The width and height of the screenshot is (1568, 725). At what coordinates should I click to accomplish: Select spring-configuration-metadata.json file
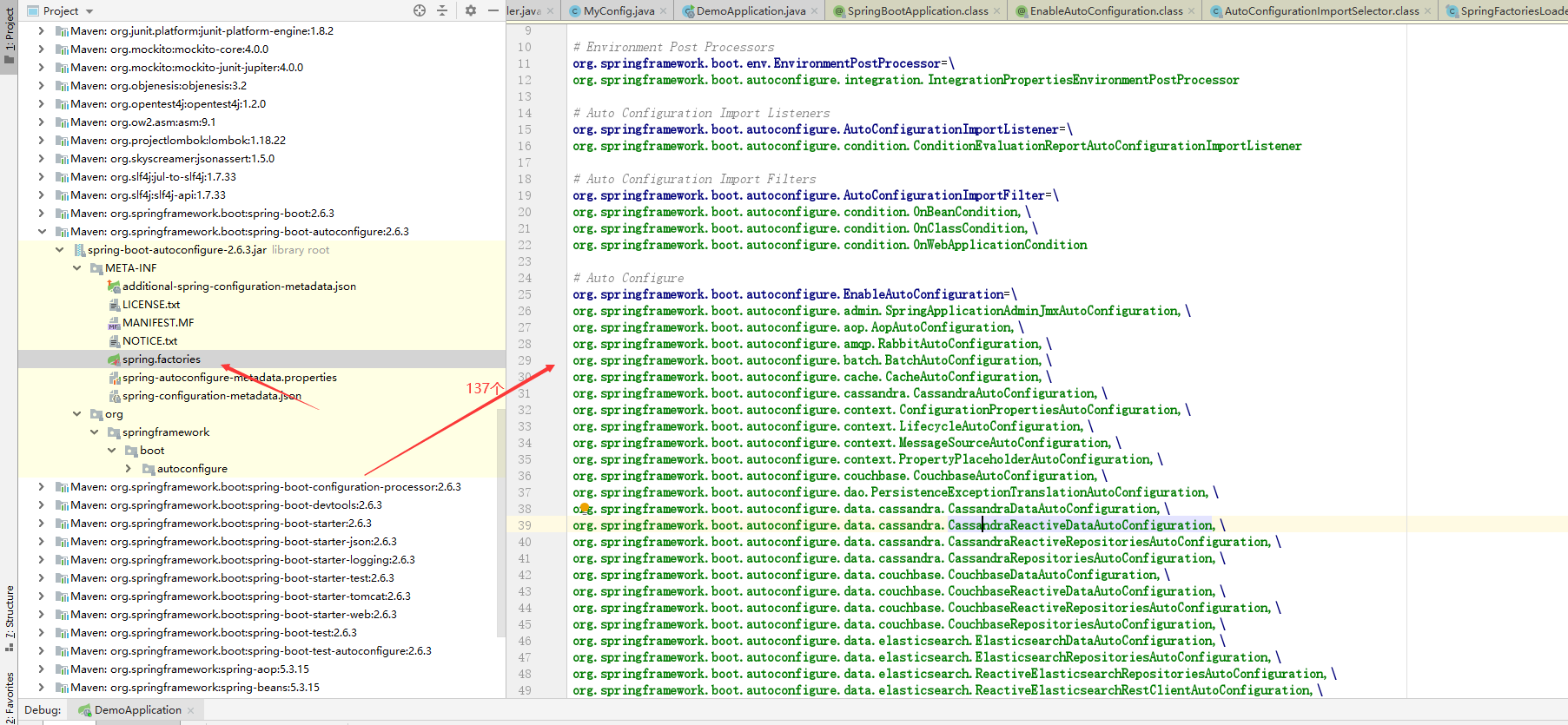point(212,395)
